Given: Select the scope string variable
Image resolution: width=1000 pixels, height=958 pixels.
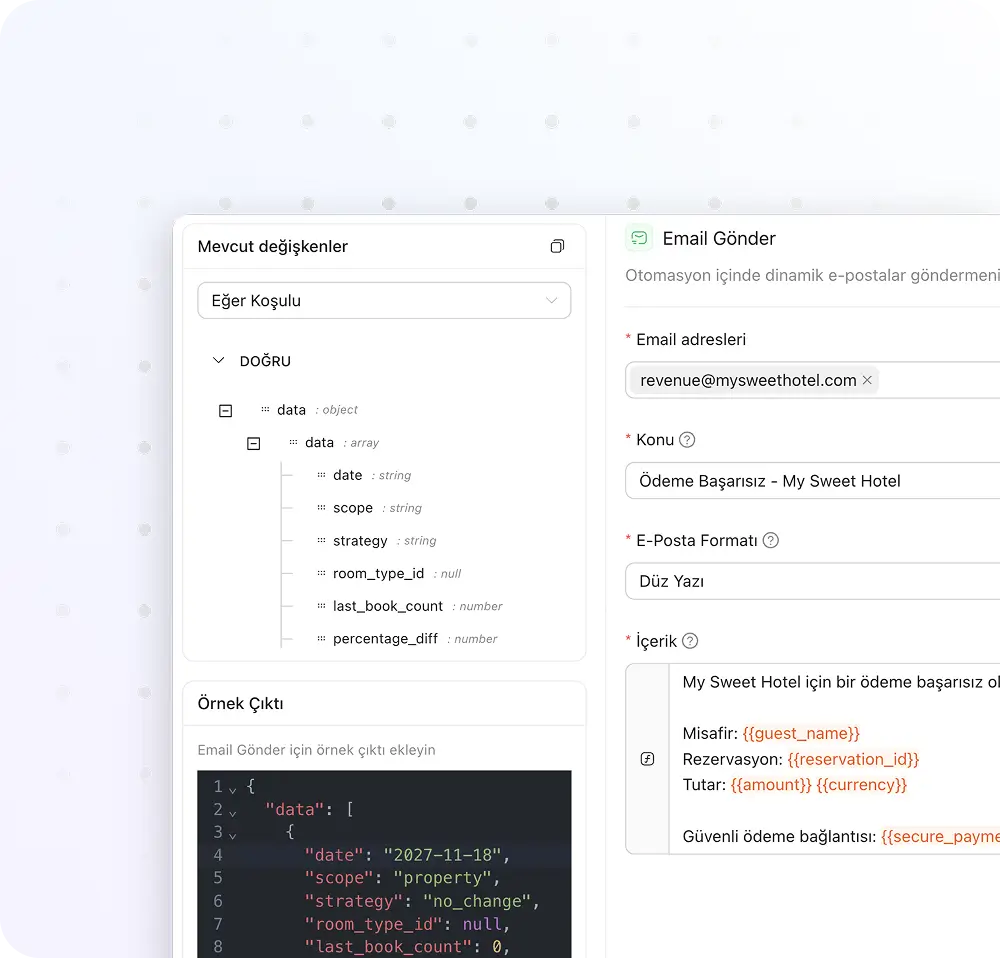Looking at the screenshot, I should pos(377,508).
